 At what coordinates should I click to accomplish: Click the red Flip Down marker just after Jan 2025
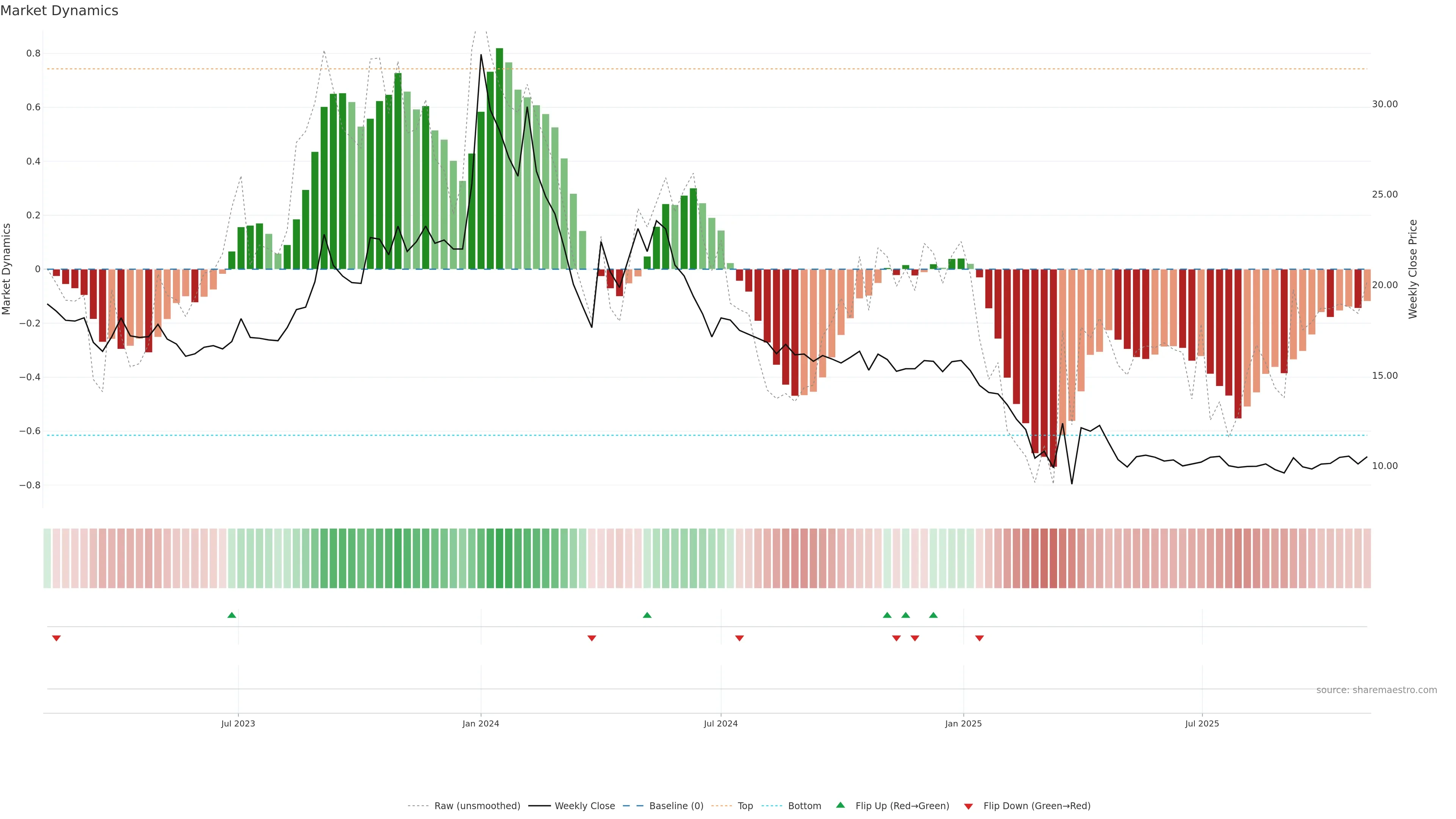[x=979, y=638]
